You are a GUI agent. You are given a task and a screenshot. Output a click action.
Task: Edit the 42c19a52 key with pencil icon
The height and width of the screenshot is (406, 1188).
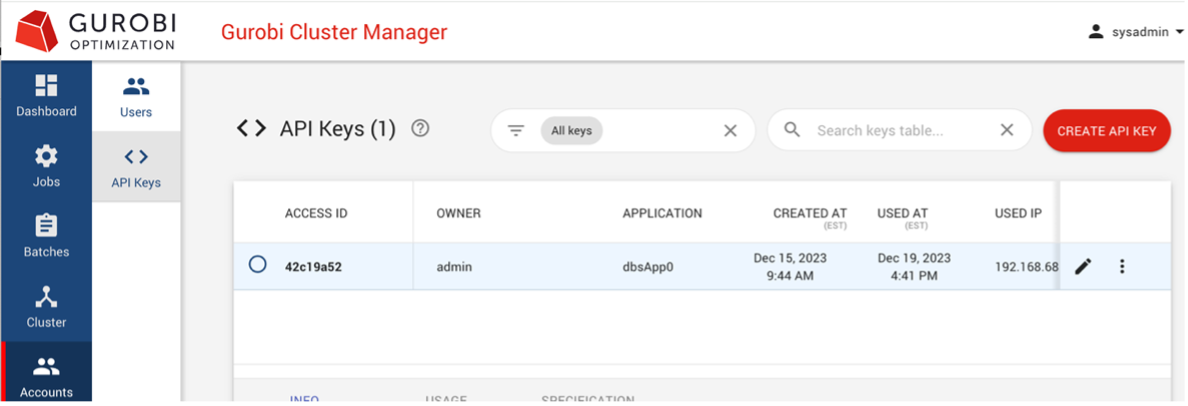(x=1083, y=266)
